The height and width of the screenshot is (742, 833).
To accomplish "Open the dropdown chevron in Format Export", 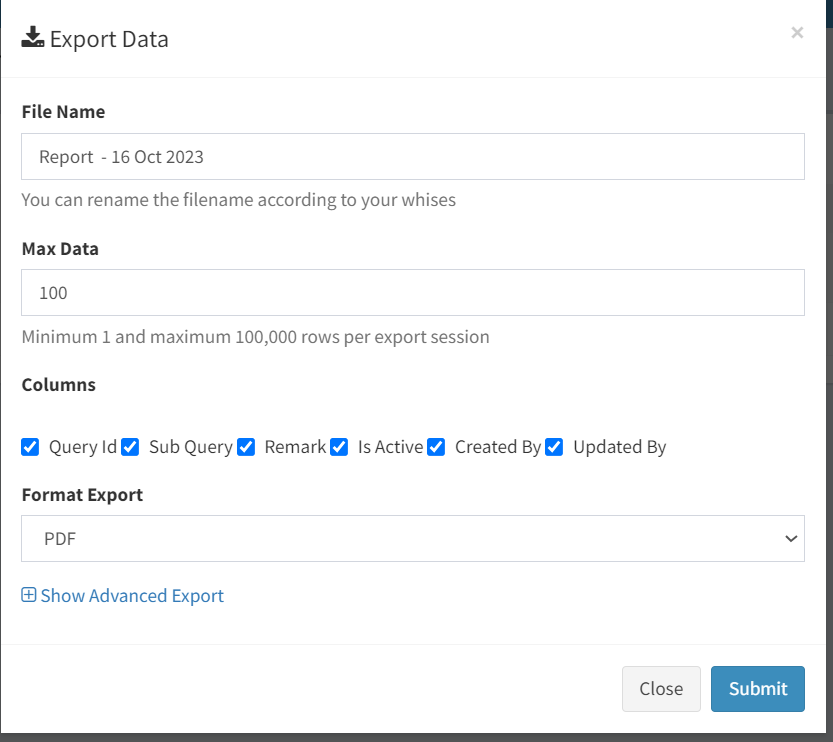I will pos(791,539).
